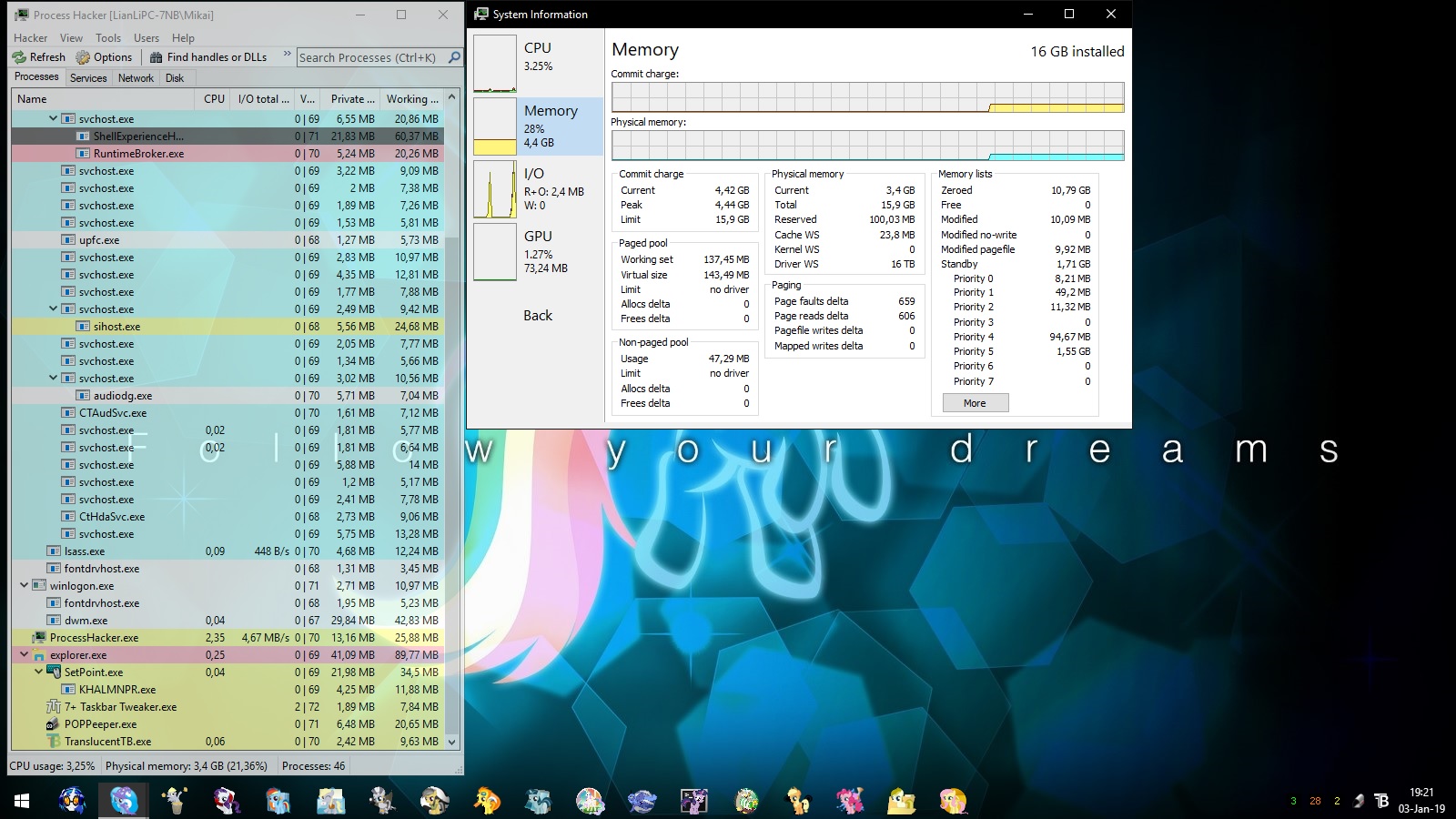This screenshot has height=819, width=1456.
Task: Collapse SetPoint.exe child processes
Action: coord(38,672)
